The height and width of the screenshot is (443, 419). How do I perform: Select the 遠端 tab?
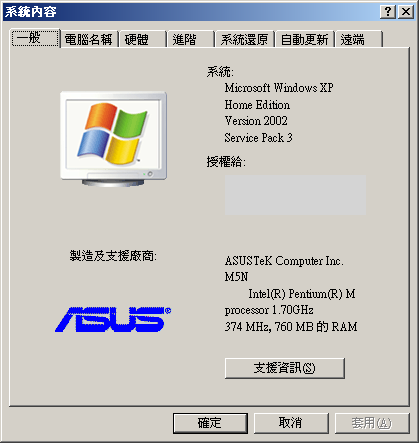[359, 40]
